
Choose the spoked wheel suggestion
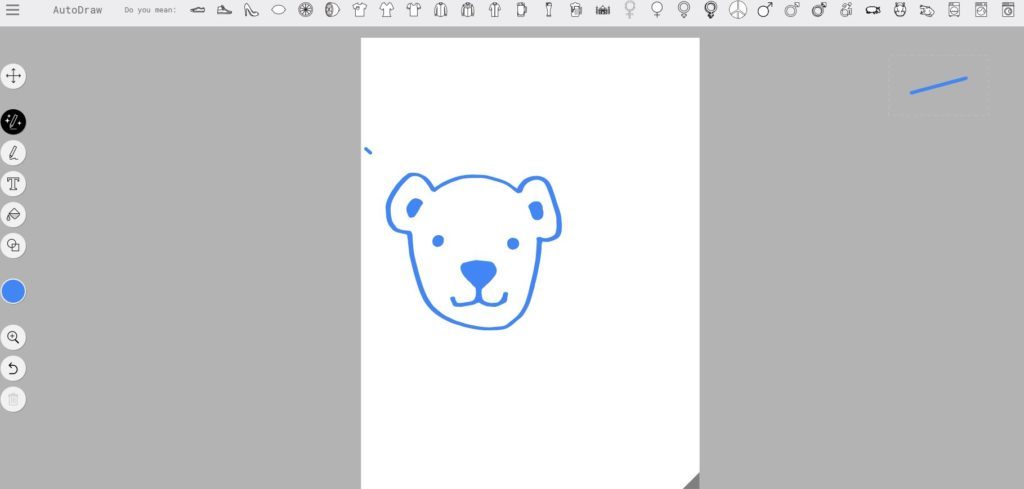[306, 10]
